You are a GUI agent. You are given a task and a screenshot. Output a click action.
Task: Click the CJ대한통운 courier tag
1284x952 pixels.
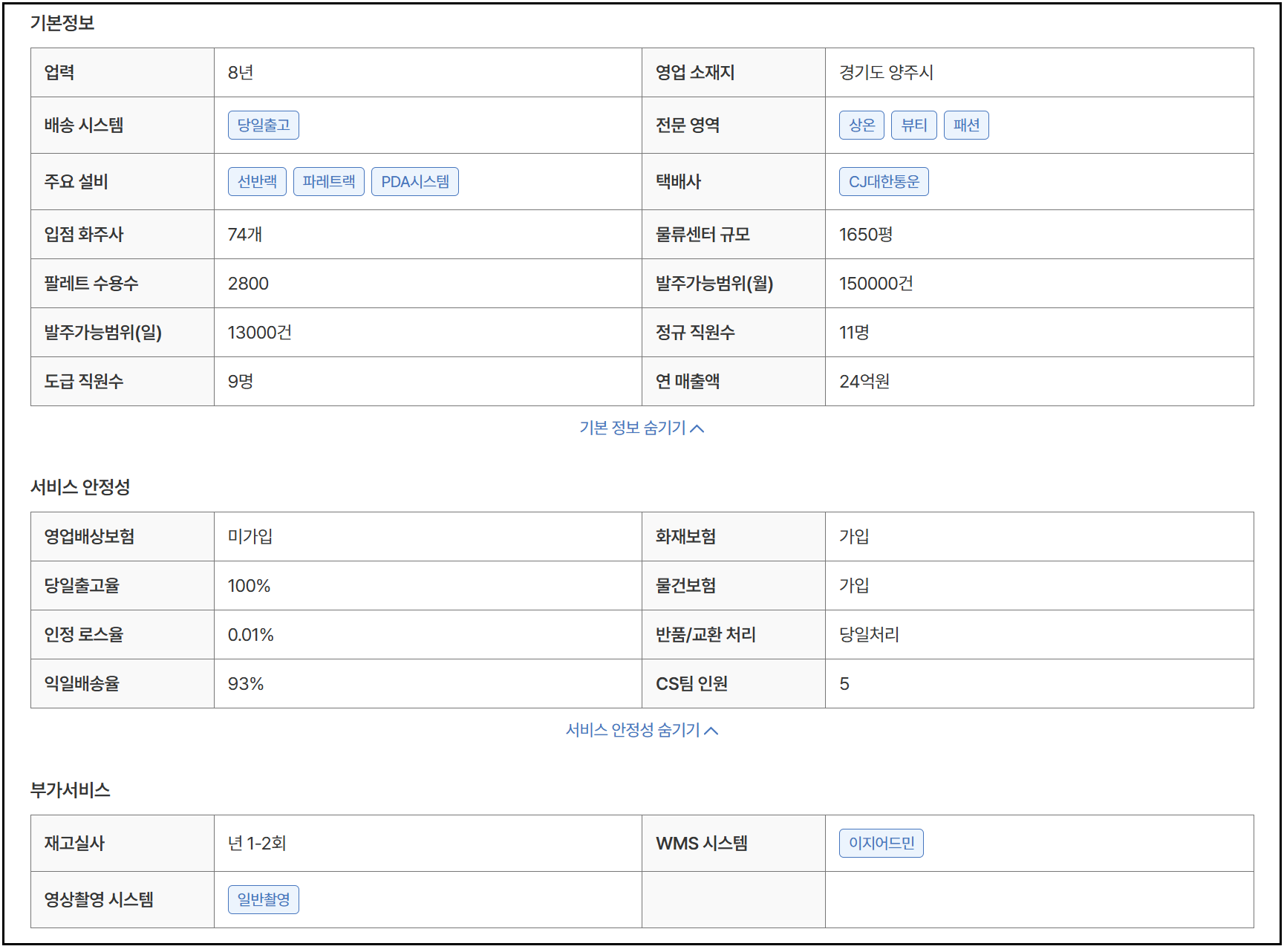coord(884,181)
